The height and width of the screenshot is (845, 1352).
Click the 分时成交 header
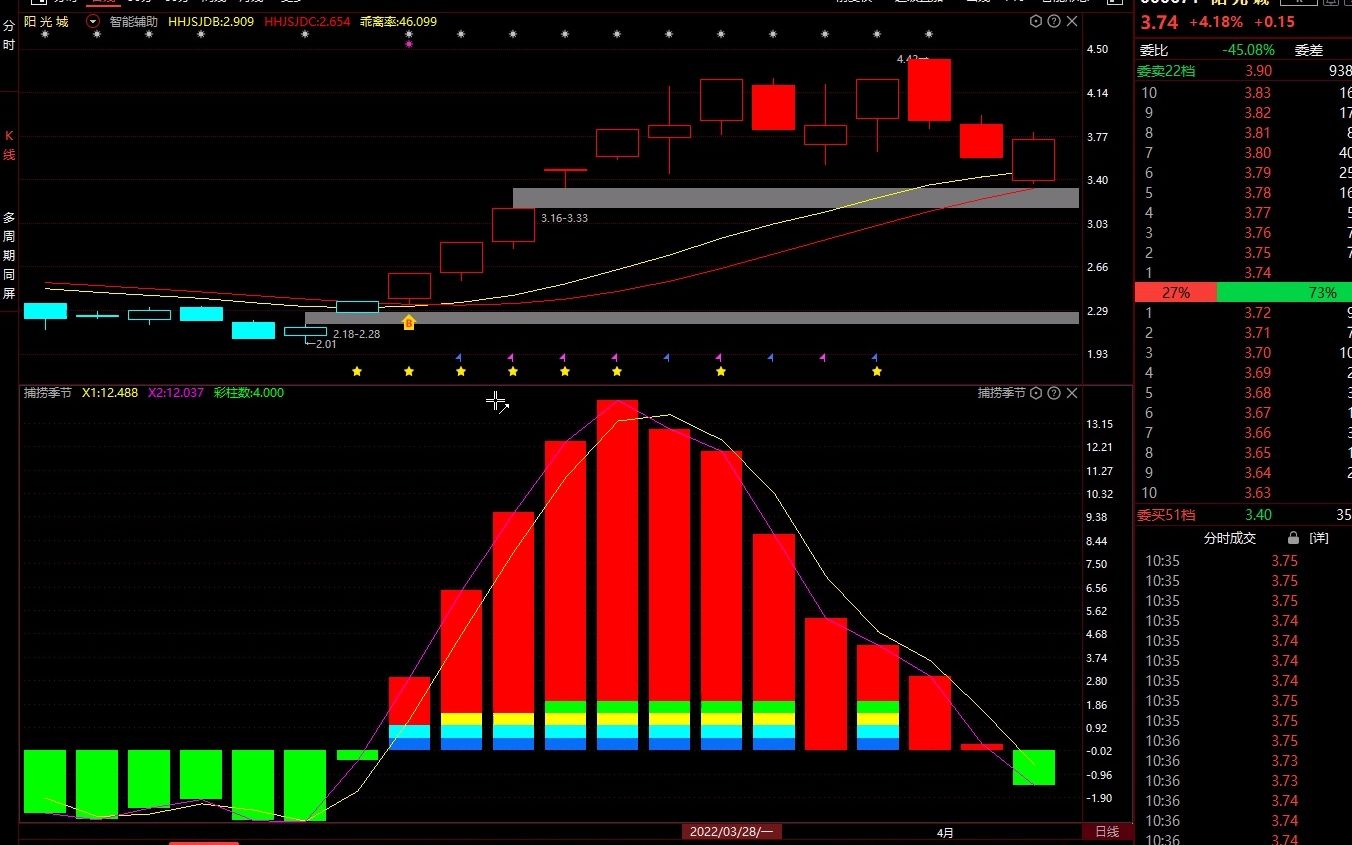point(1230,538)
